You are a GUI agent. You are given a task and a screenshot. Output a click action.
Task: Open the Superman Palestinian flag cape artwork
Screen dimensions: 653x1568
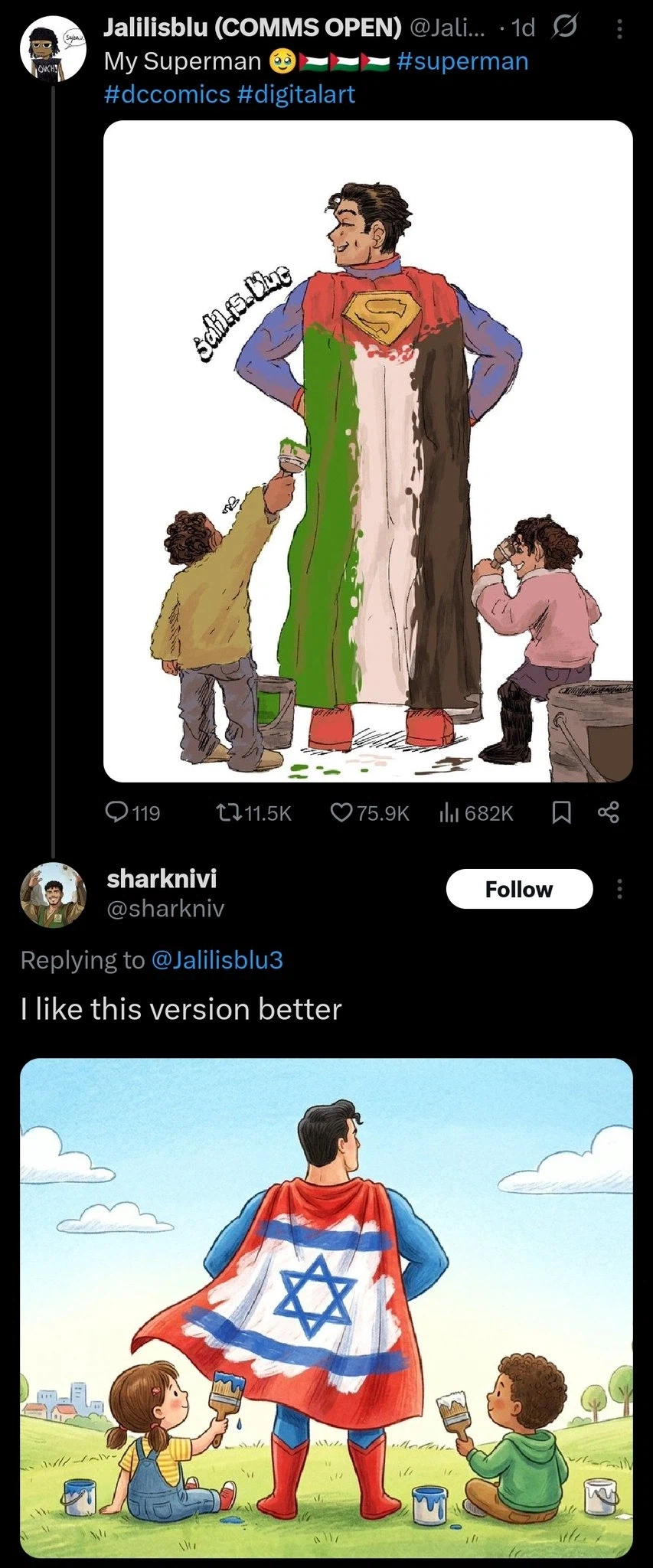click(367, 451)
